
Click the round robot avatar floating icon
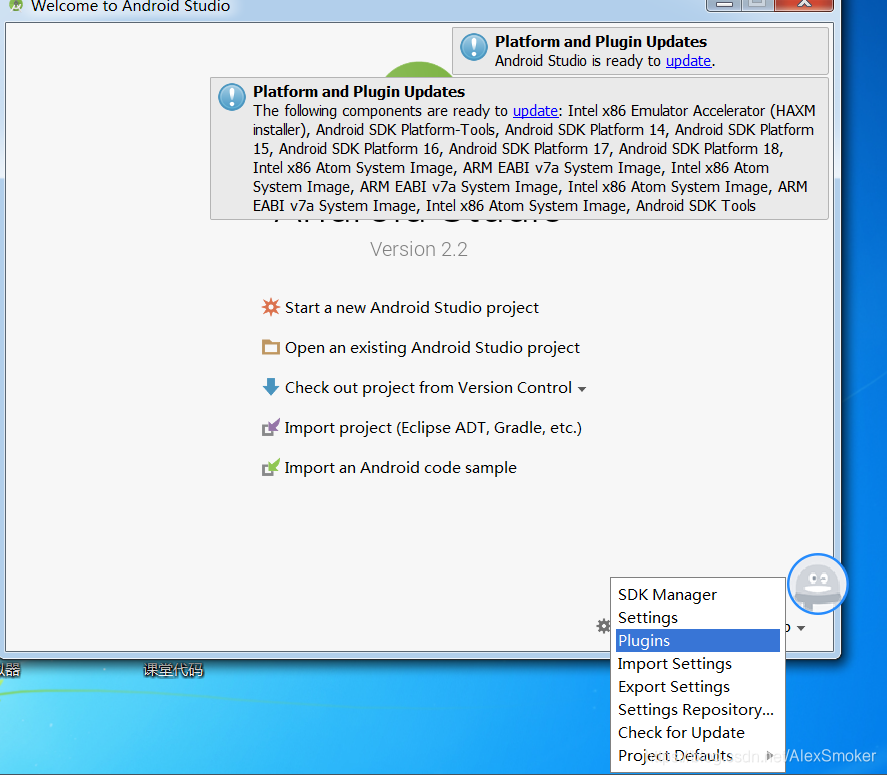coord(817,584)
